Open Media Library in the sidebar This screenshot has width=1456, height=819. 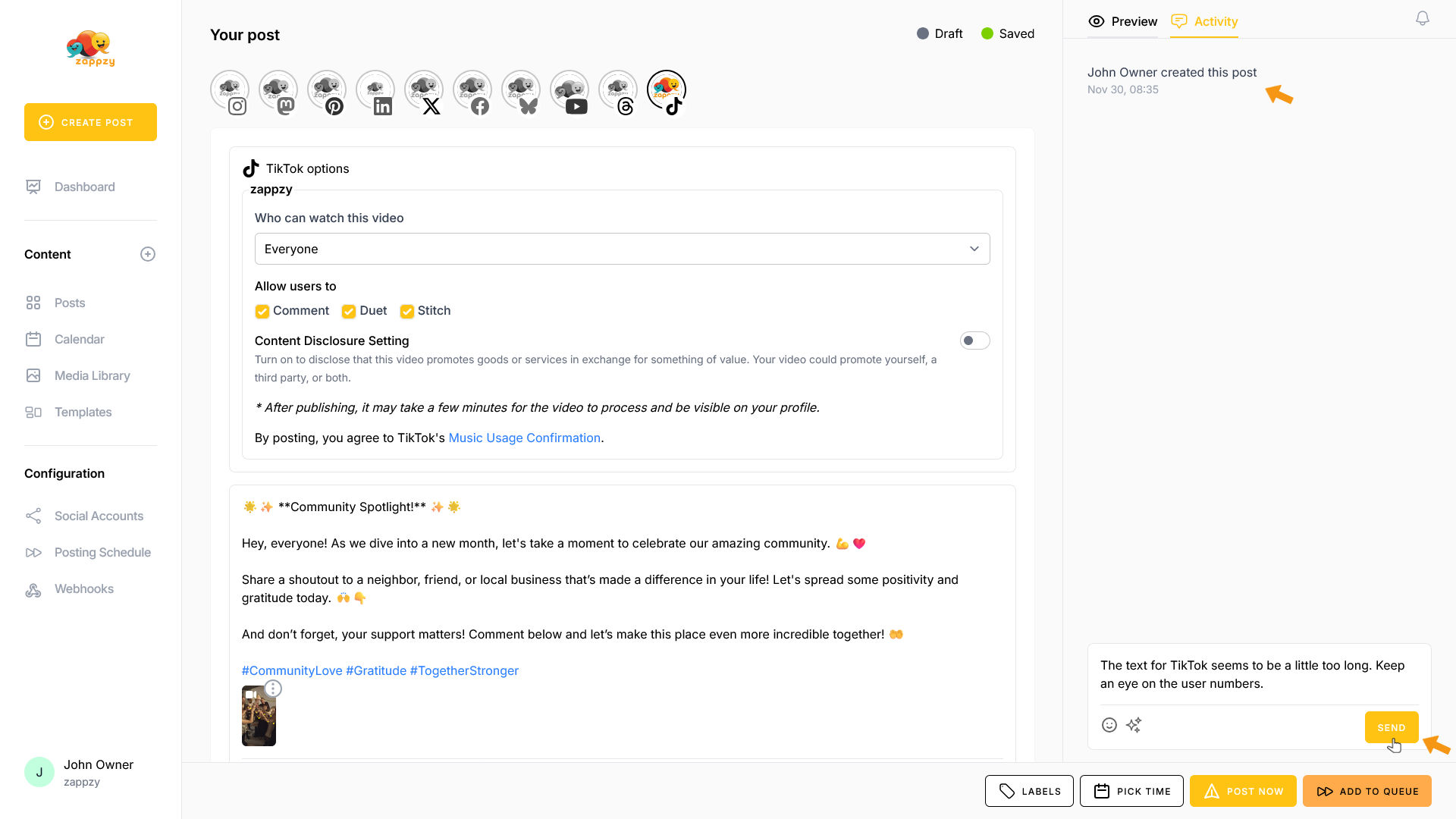point(92,375)
